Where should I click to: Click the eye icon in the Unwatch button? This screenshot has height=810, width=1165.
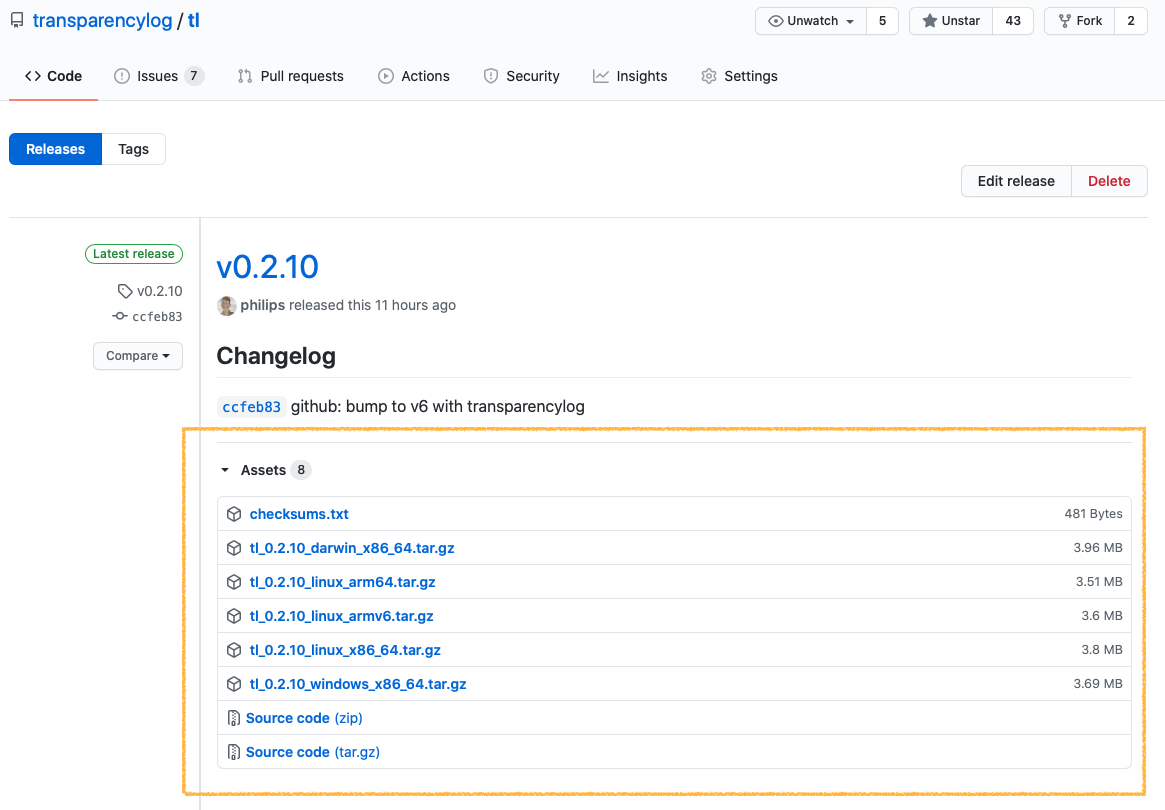[776, 21]
